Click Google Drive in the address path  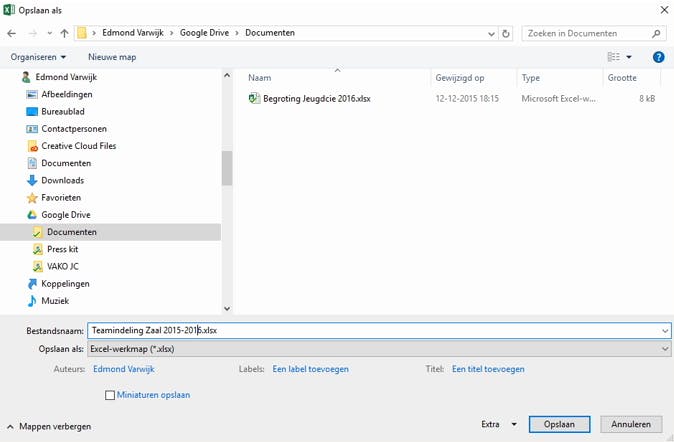click(x=204, y=33)
